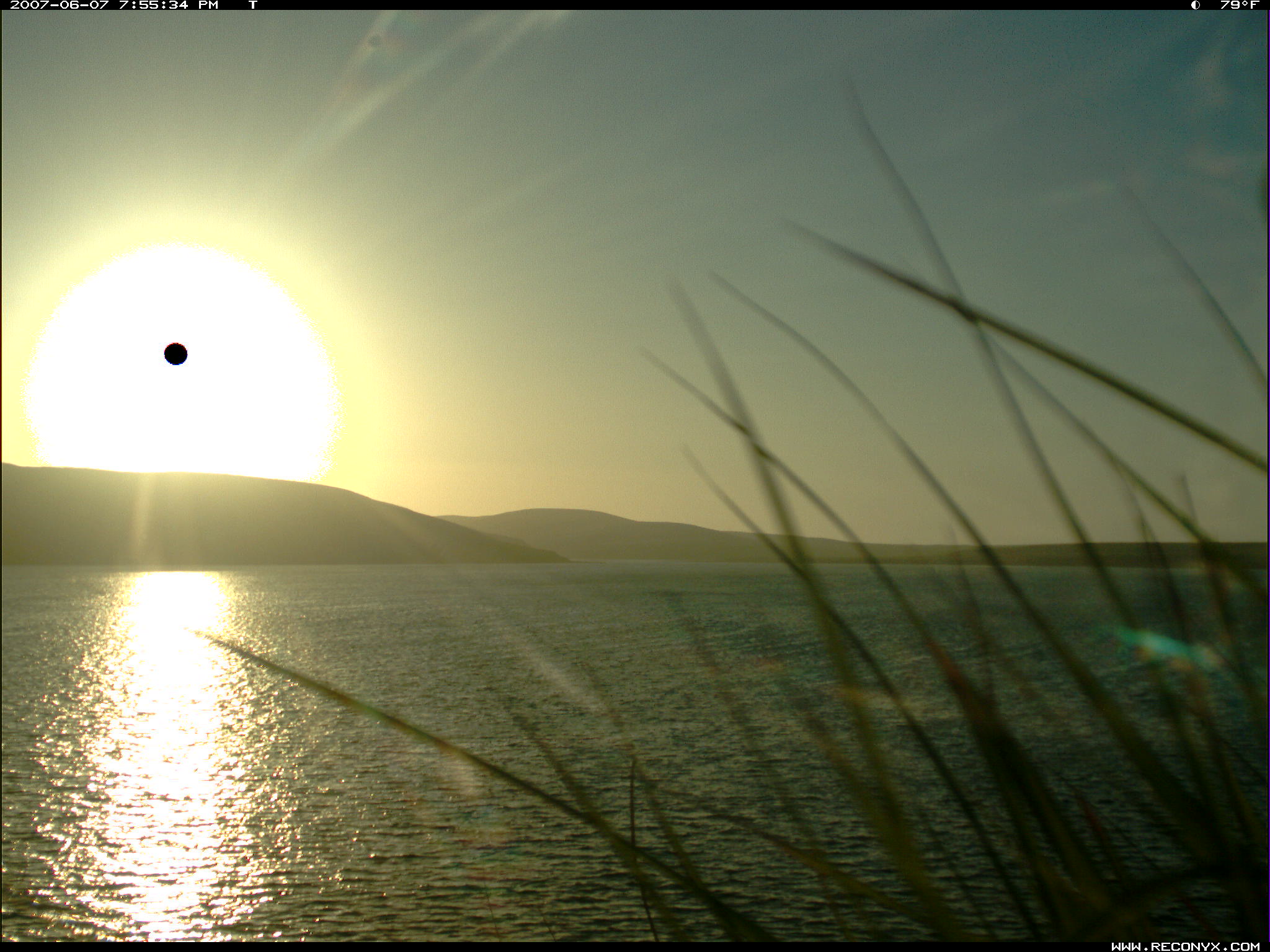Click the teal lens flare spot on water
Screen dimensions: 1270x952
coord(1158,645)
